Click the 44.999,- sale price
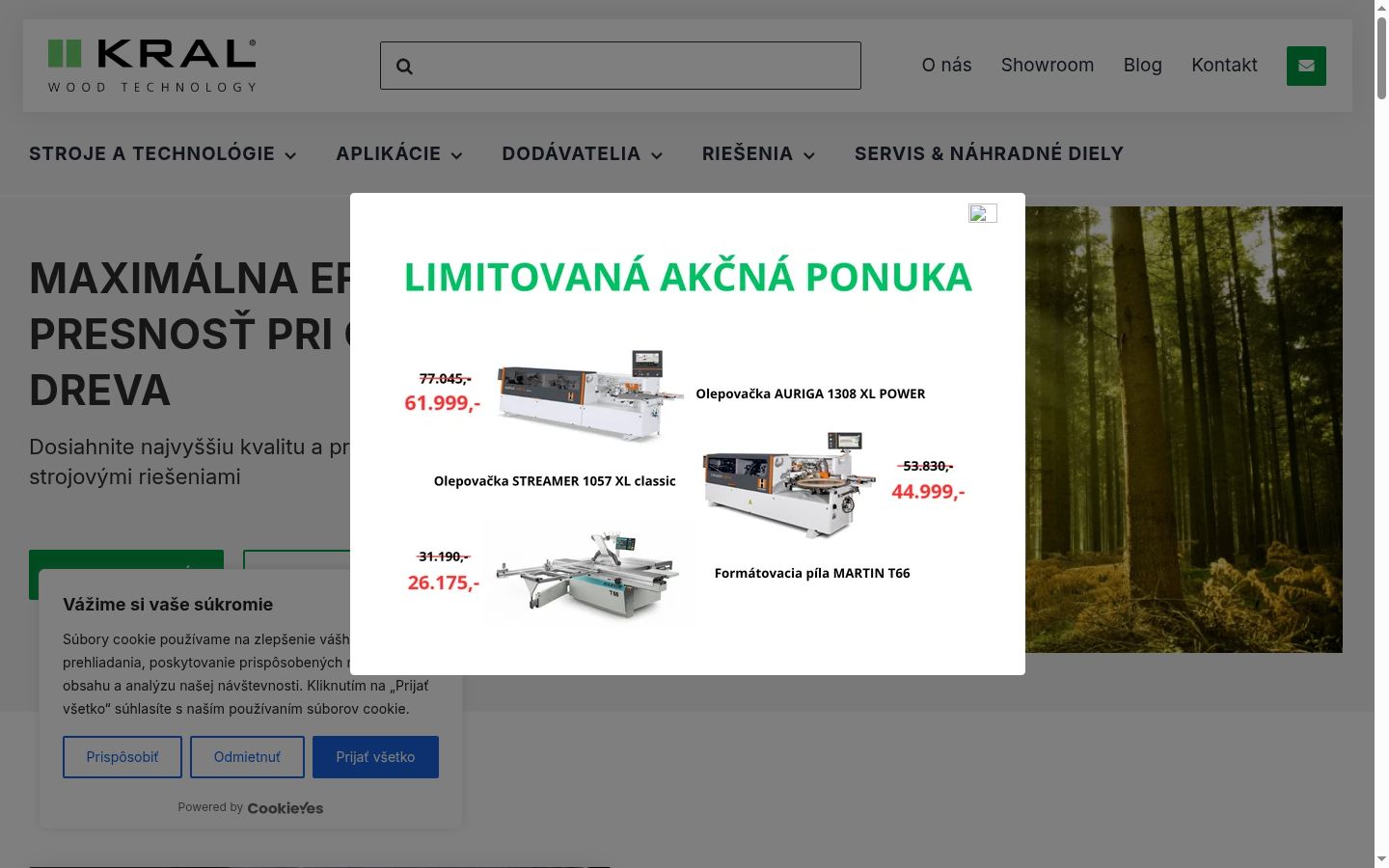 click(x=928, y=492)
